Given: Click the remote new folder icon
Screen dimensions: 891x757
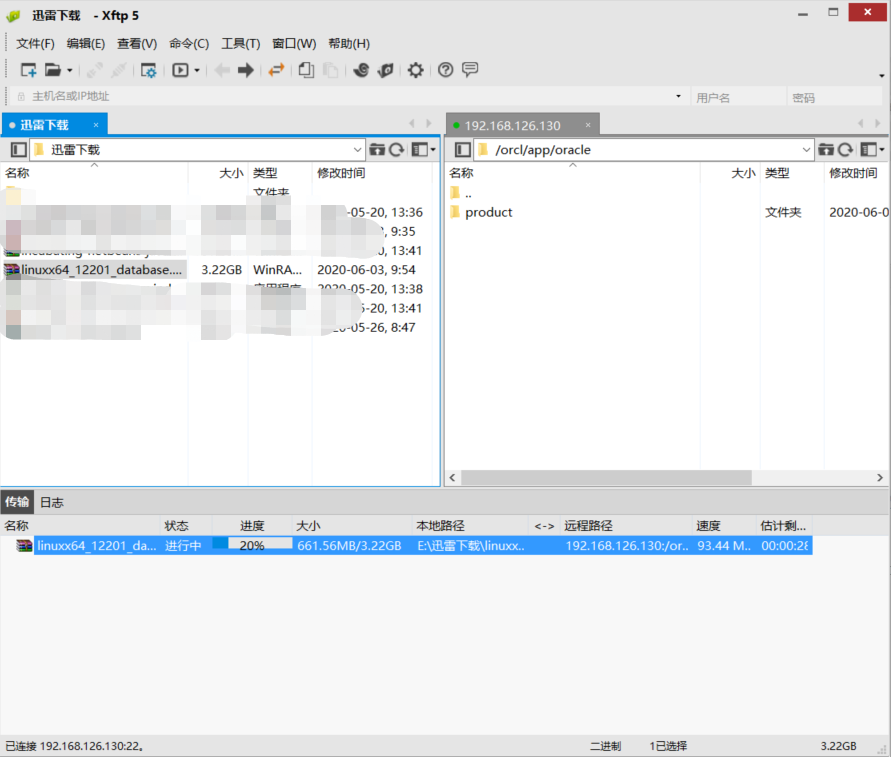Looking at the screenshot, I should tap(826, 150).
